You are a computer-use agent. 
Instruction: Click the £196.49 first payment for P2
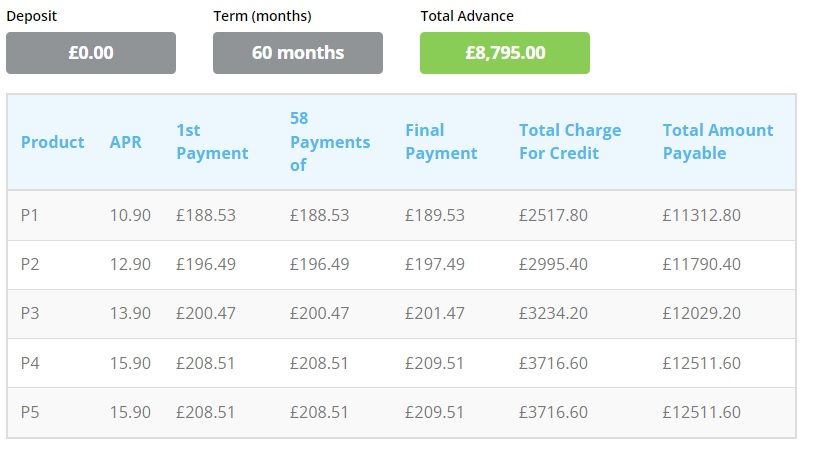(206, 264)
